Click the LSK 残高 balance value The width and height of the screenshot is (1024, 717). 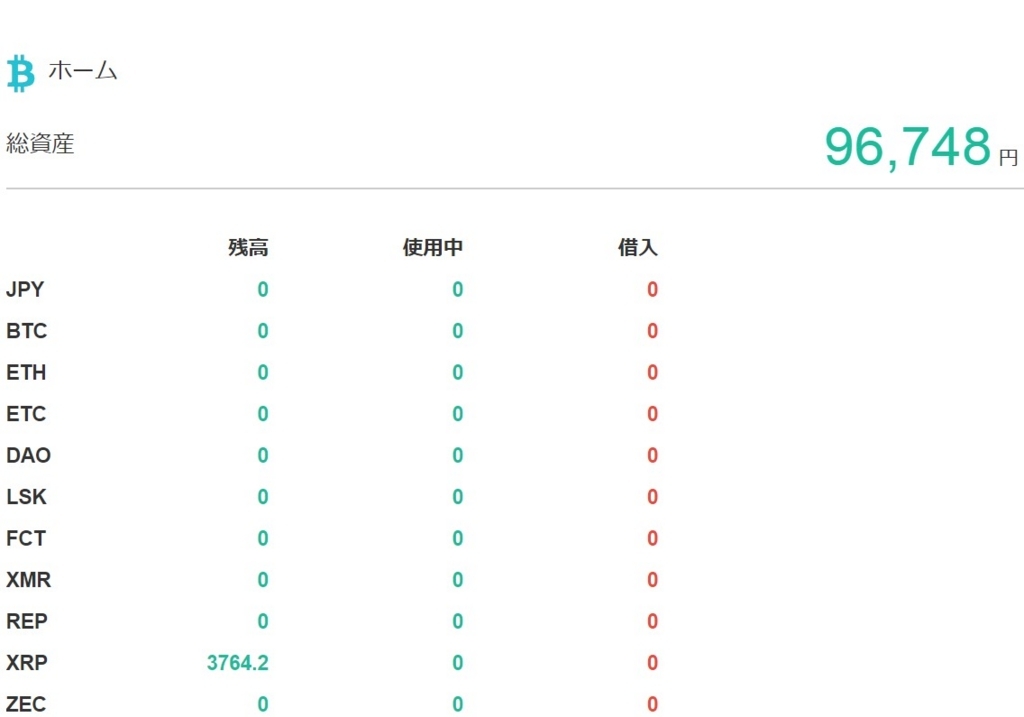263,497
